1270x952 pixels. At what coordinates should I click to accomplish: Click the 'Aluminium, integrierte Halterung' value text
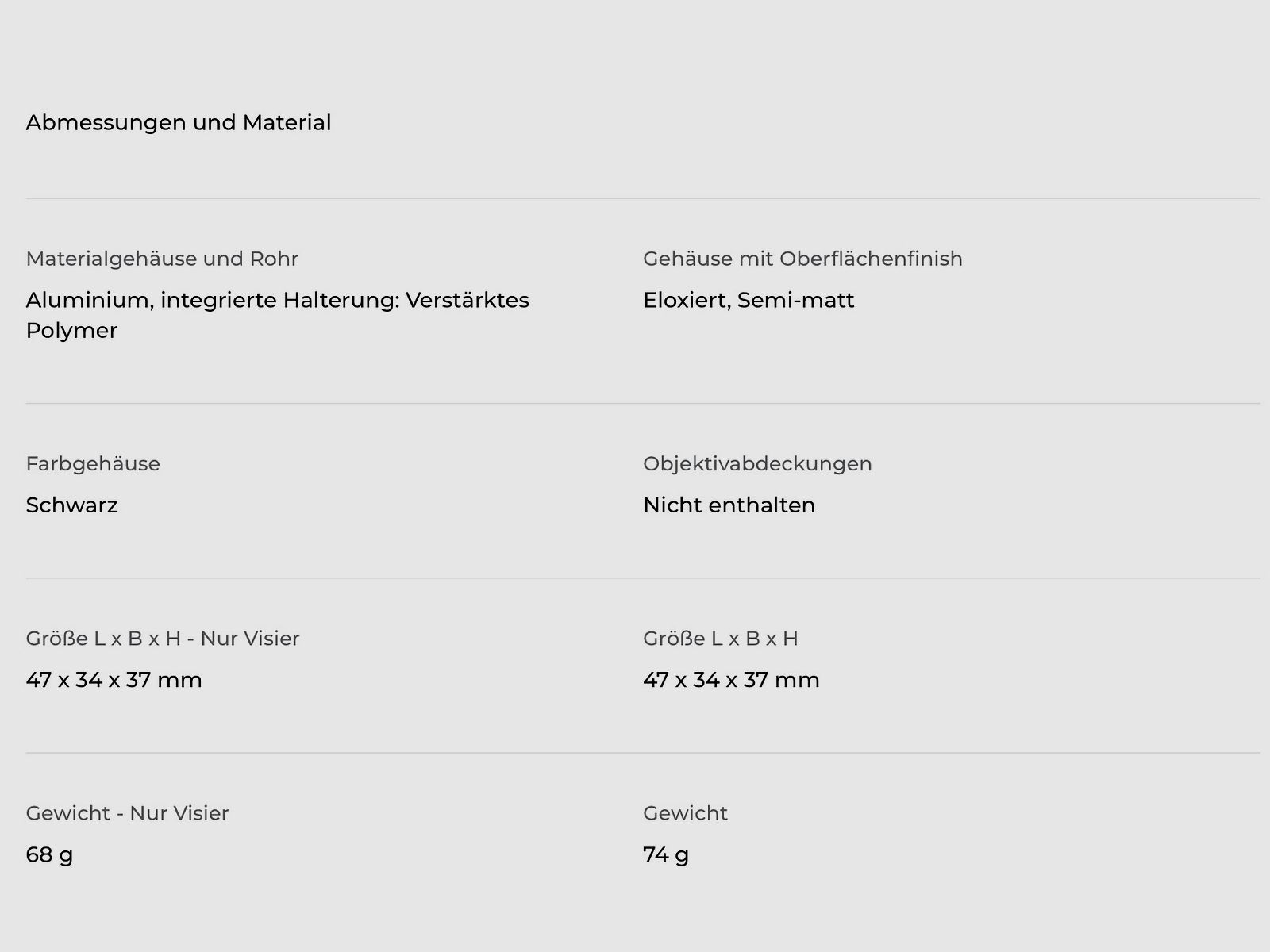[x=277, y=301]
